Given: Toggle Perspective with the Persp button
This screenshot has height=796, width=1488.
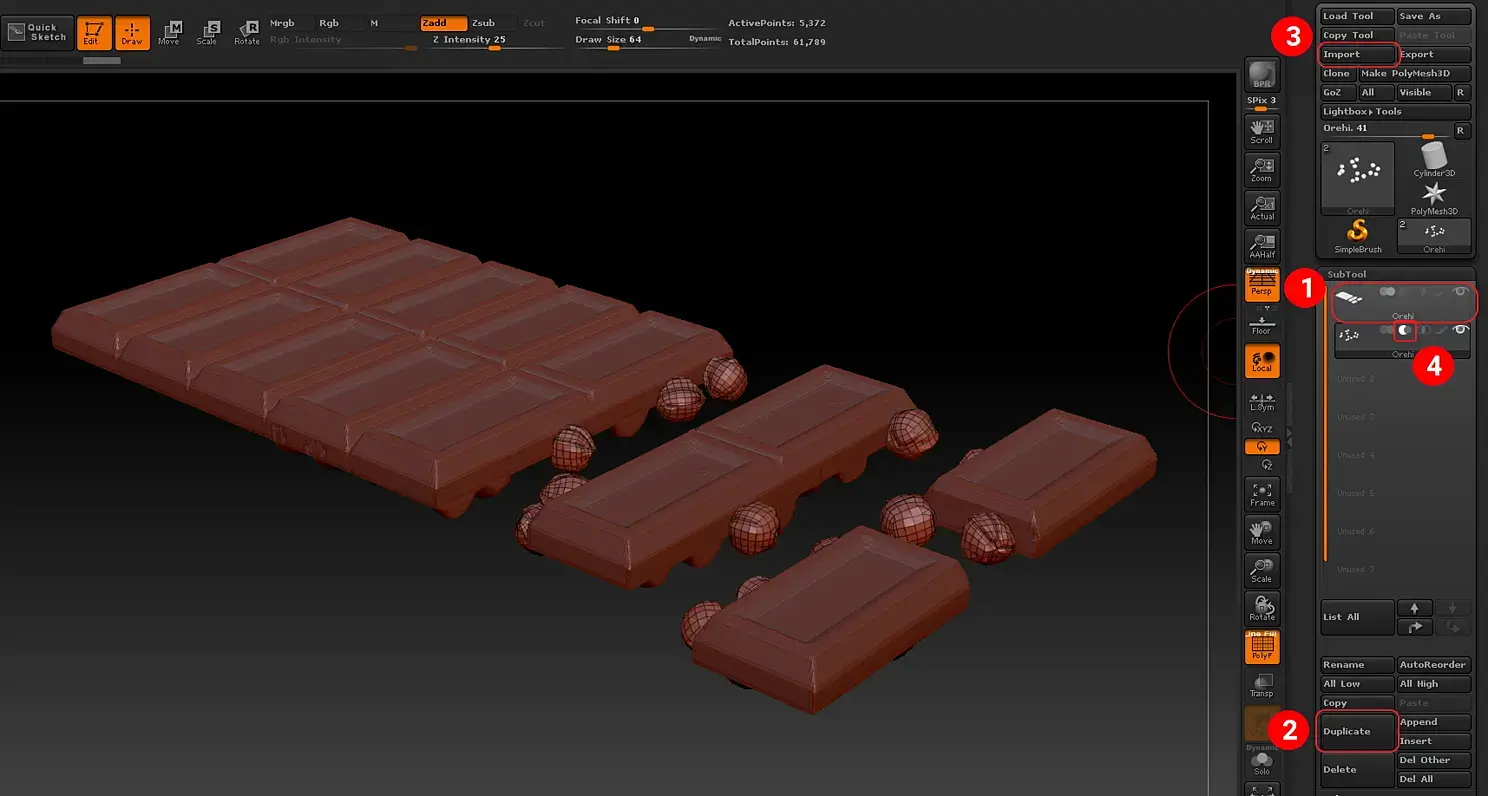Looking at the screenshot, I should click(x=1262, y=284).
